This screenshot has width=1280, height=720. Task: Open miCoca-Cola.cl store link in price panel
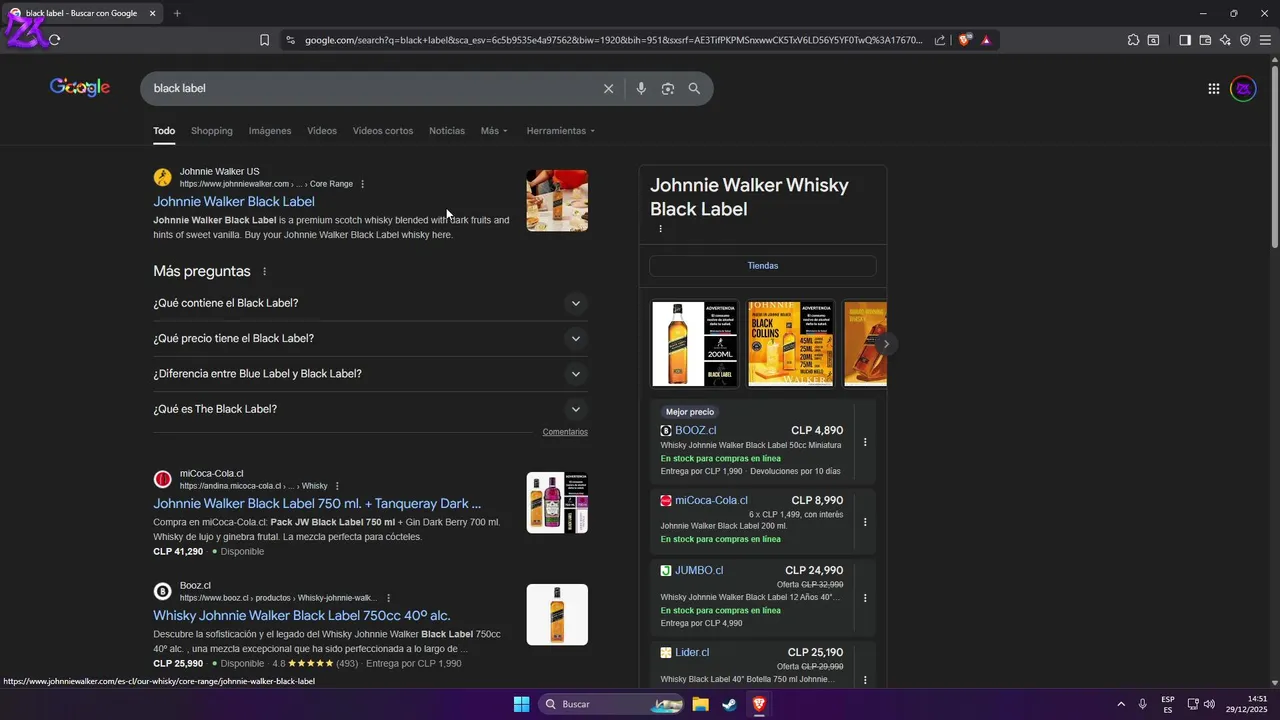pyautogui.click(x=711, y=500)
